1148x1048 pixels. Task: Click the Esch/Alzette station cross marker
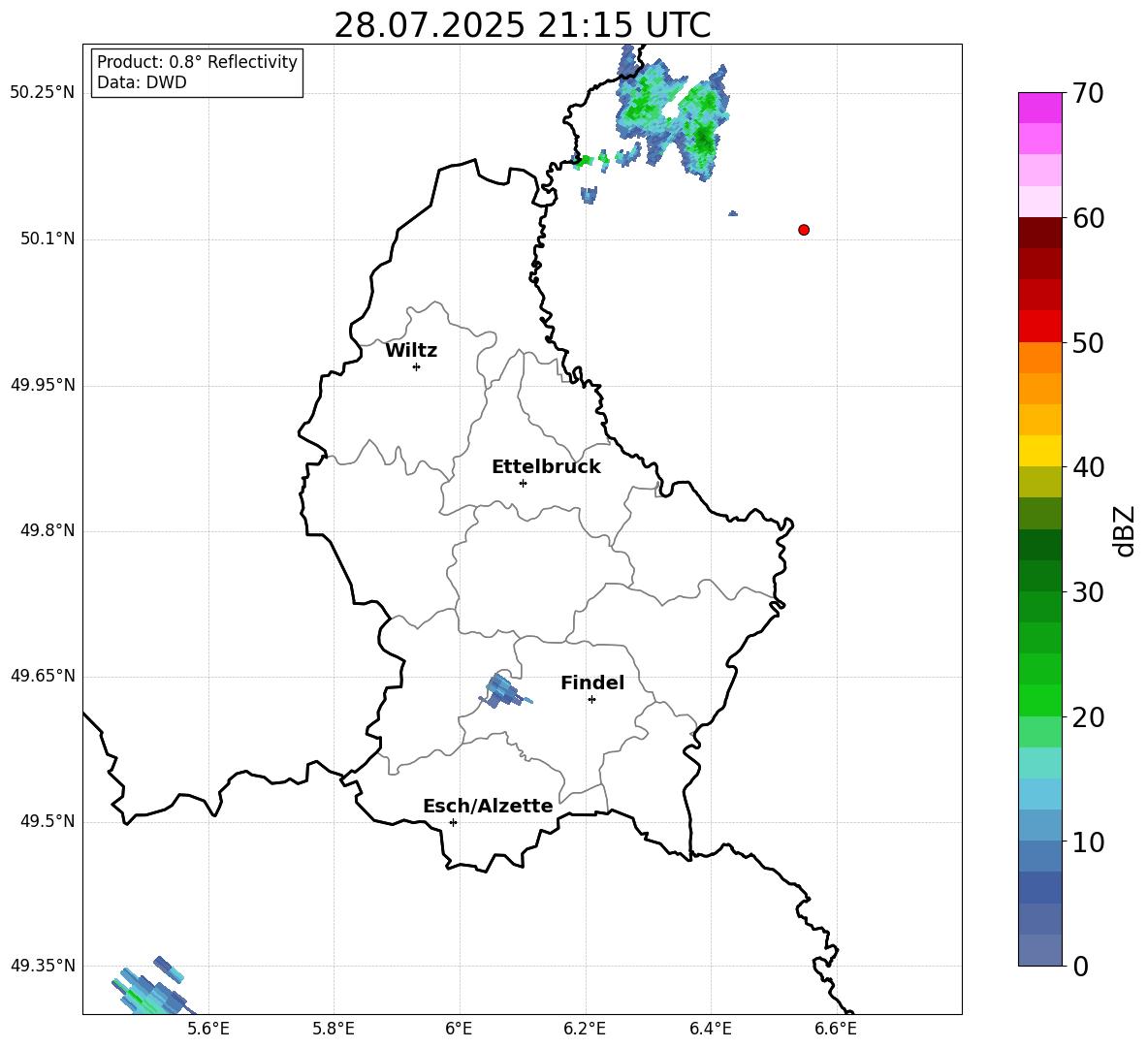[x=453, y=822]
